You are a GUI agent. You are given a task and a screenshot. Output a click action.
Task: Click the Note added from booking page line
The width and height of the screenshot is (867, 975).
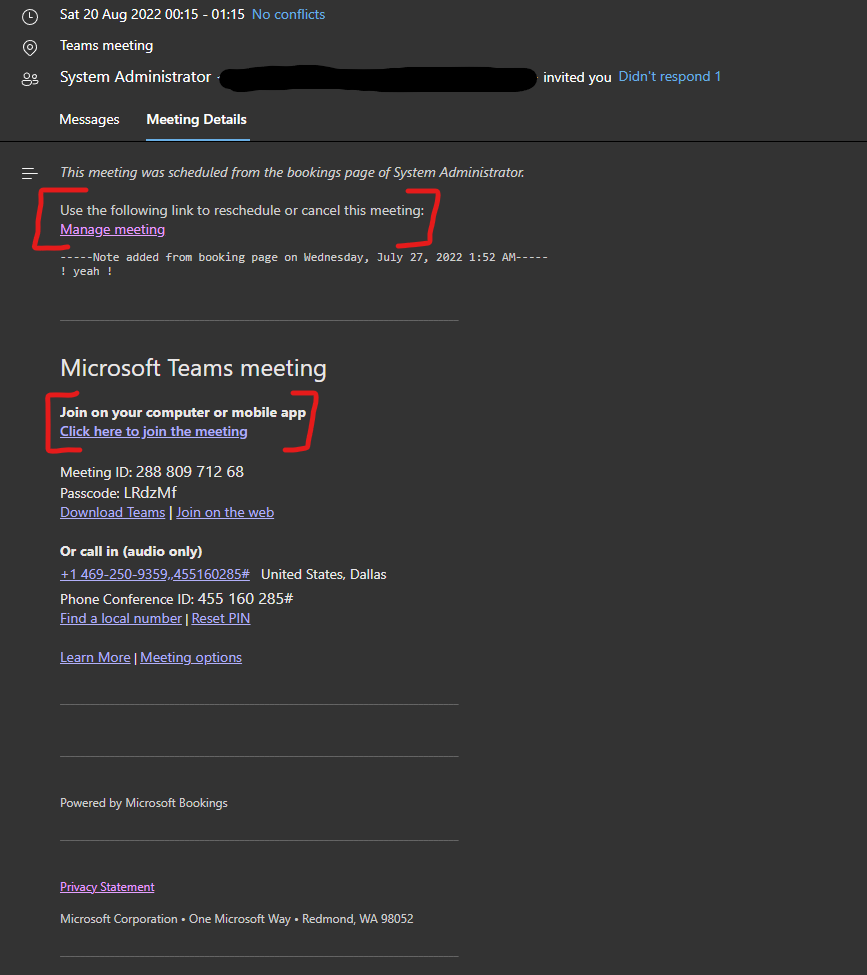pos(304,257)
